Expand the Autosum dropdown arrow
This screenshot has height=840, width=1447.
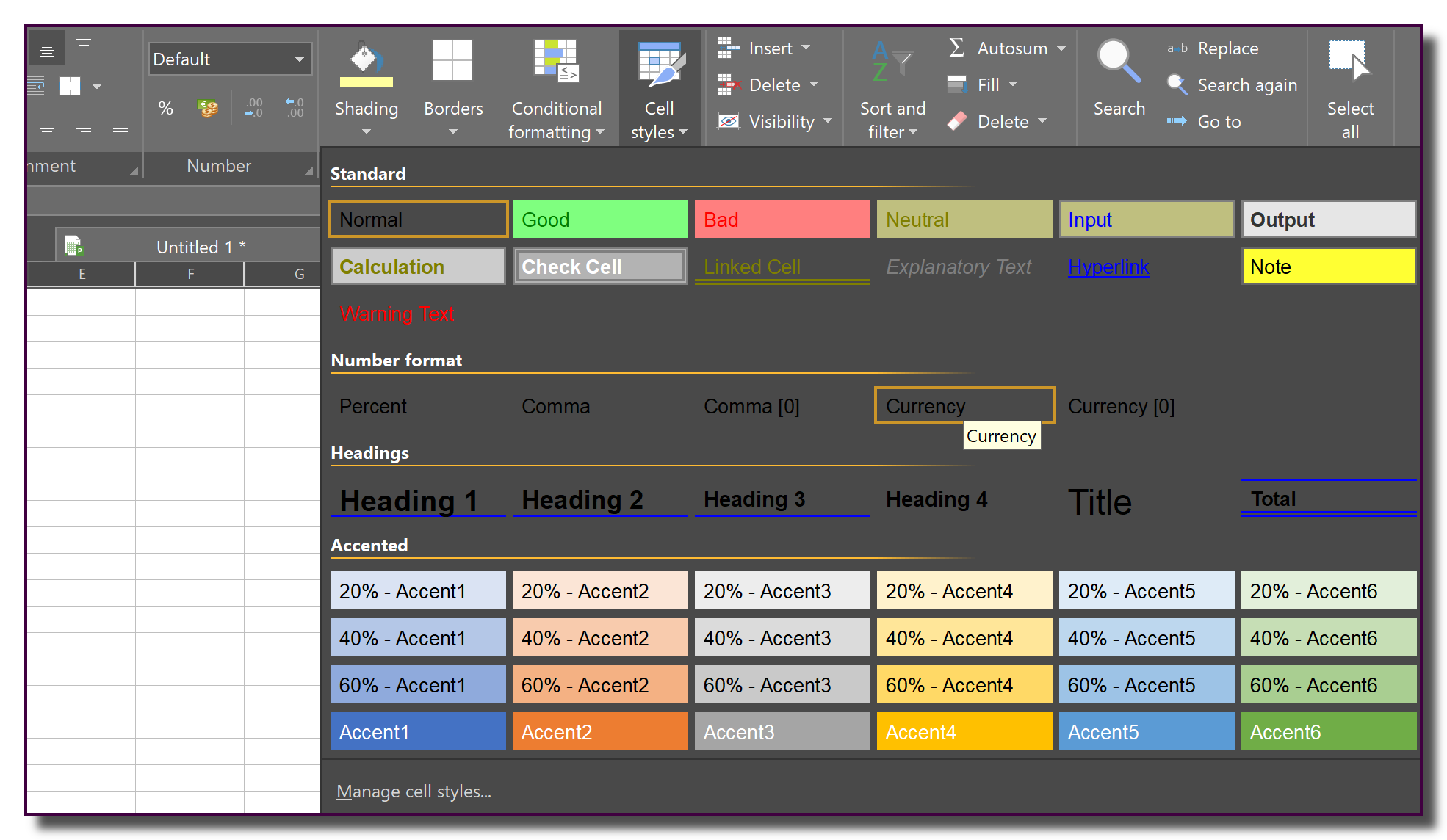pos(1061,48)
